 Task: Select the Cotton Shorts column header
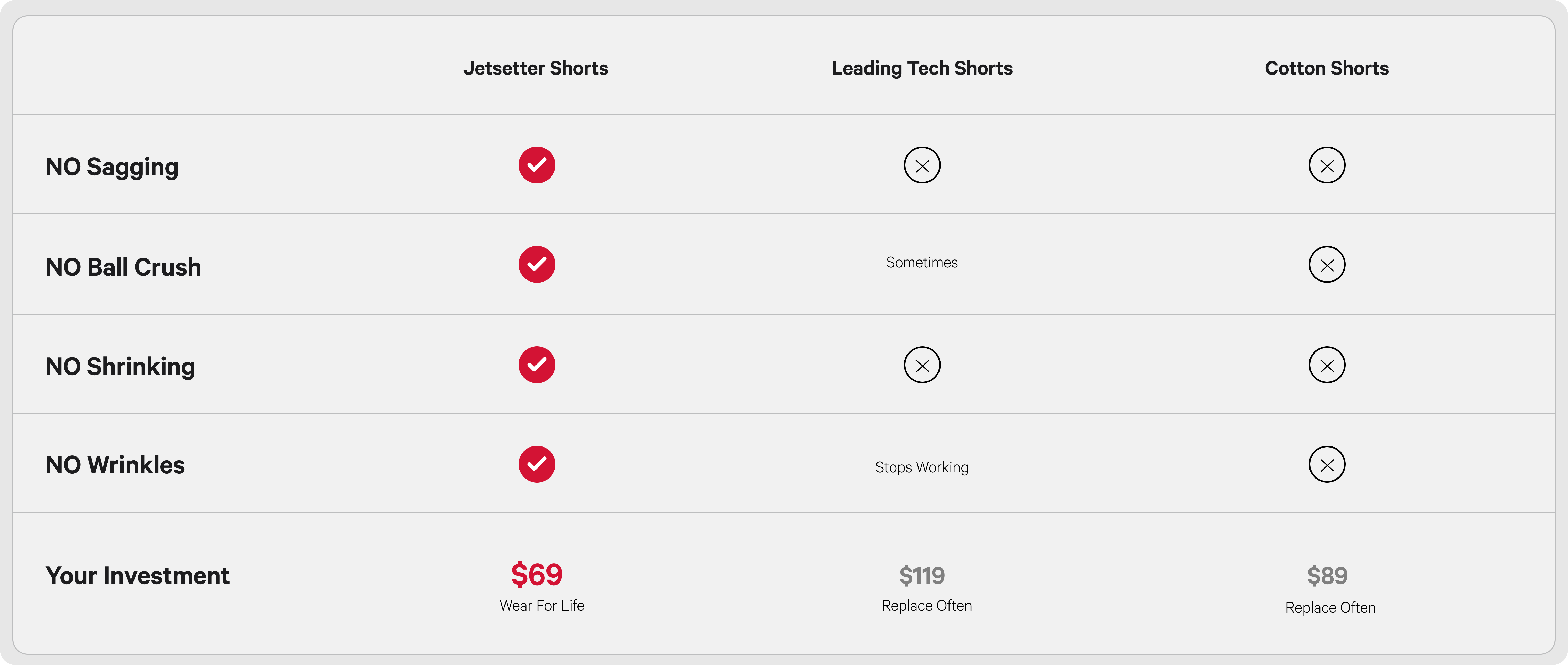(x=1326, y=68)
